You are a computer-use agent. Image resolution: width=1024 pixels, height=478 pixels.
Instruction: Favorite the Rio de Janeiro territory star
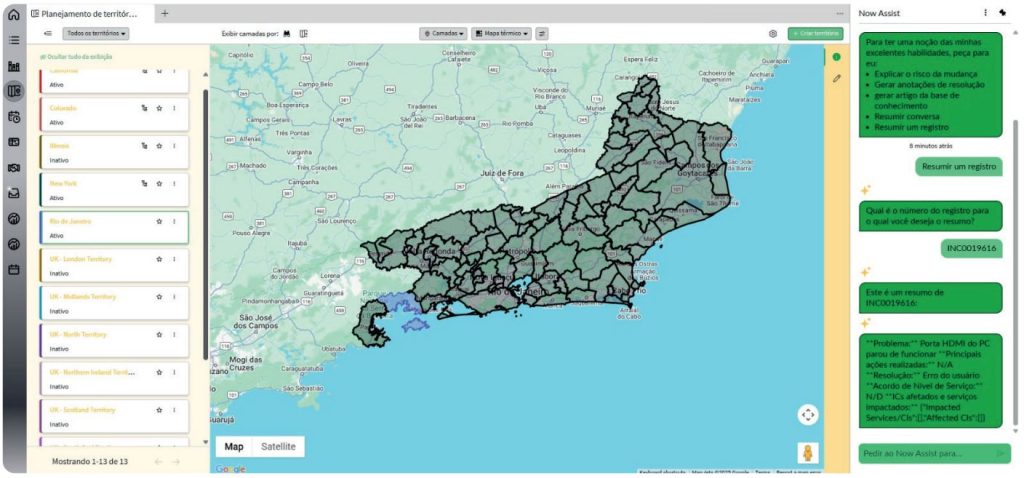159,221
